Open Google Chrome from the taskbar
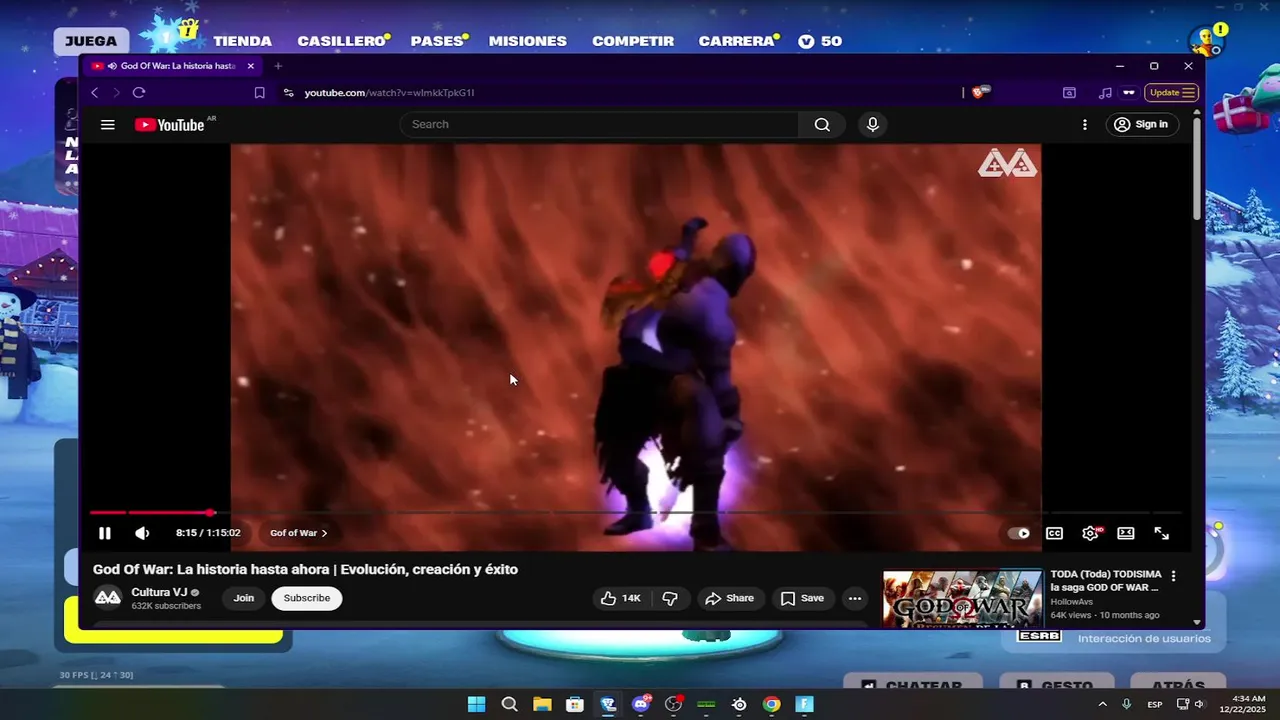This screenshot has height=720, width=1280. coord(772,704)
